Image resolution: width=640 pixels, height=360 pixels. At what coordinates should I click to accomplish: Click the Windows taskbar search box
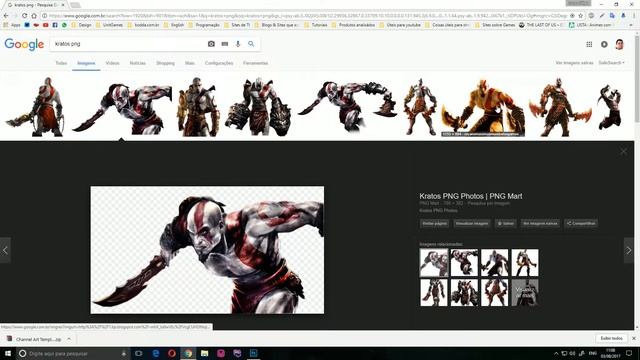point(73,353)
